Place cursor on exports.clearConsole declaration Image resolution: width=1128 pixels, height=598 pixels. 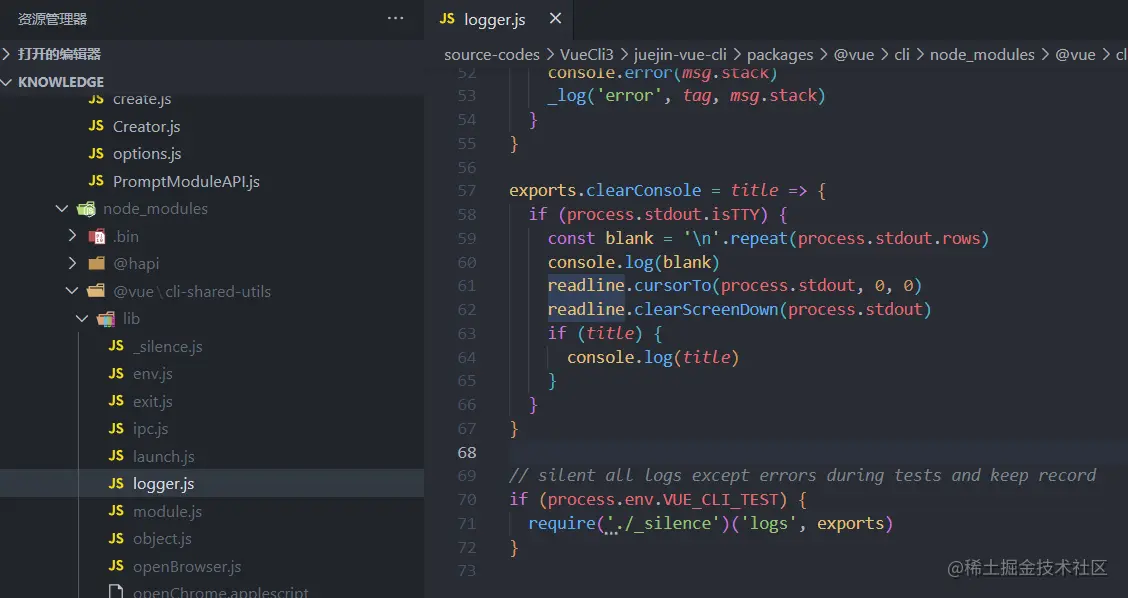tap(605, 190)
